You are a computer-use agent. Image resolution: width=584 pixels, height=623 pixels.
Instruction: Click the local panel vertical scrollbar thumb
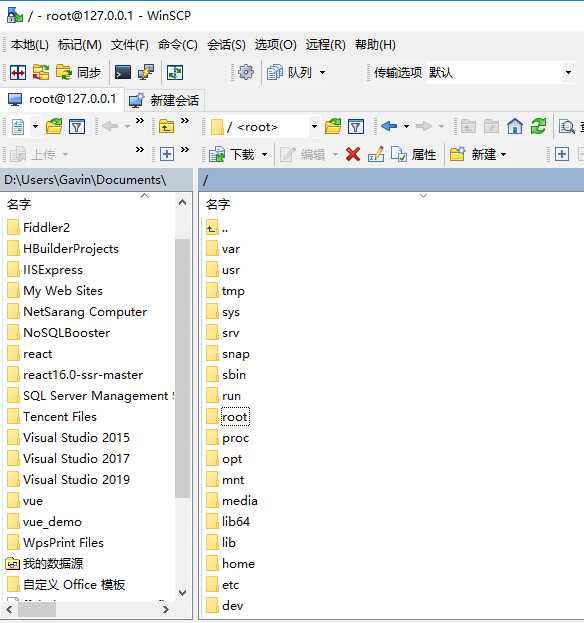[x=182, y=368]
